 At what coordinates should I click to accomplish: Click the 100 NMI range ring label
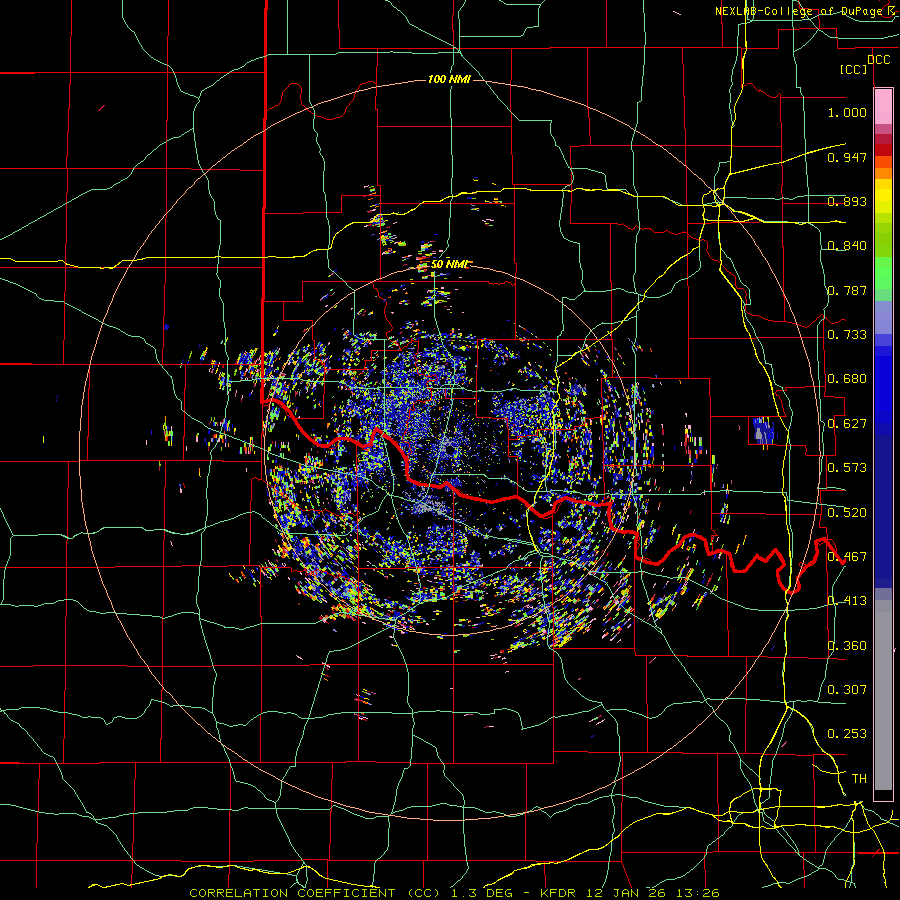pos(449,79)
